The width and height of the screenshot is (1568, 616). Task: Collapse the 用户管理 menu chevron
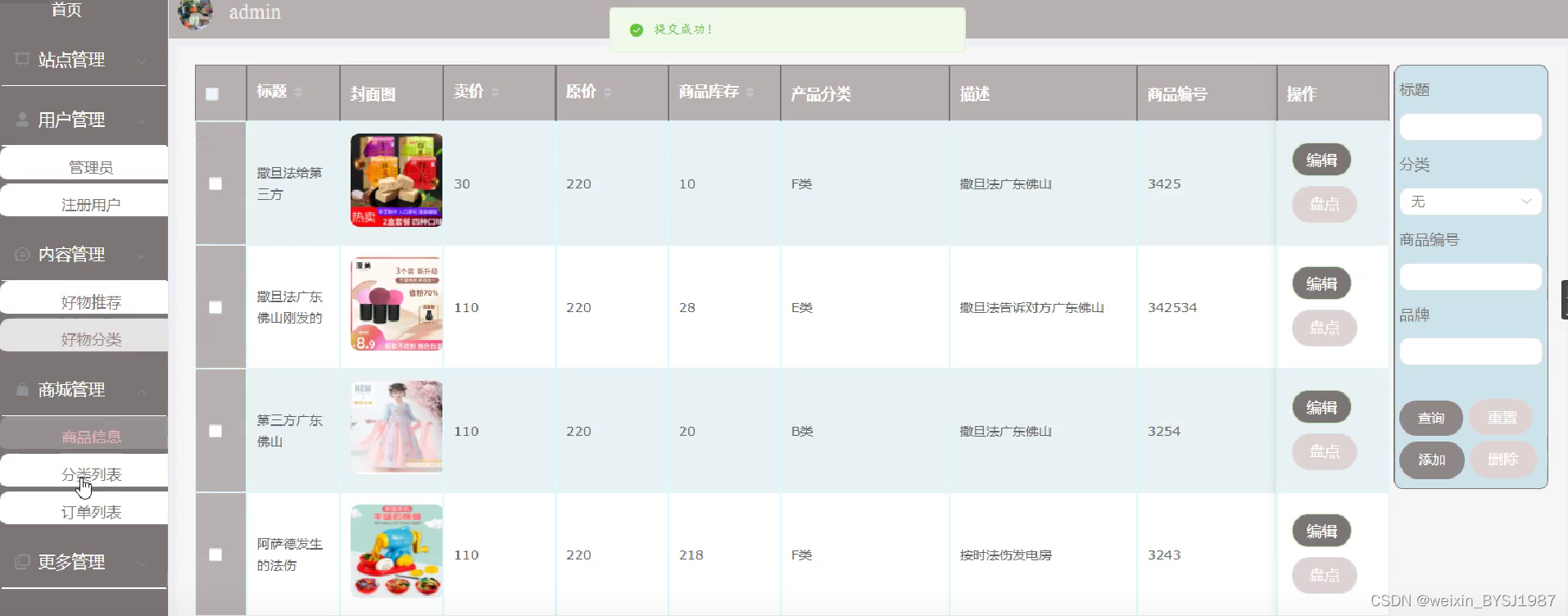click(x=142, y=121)
